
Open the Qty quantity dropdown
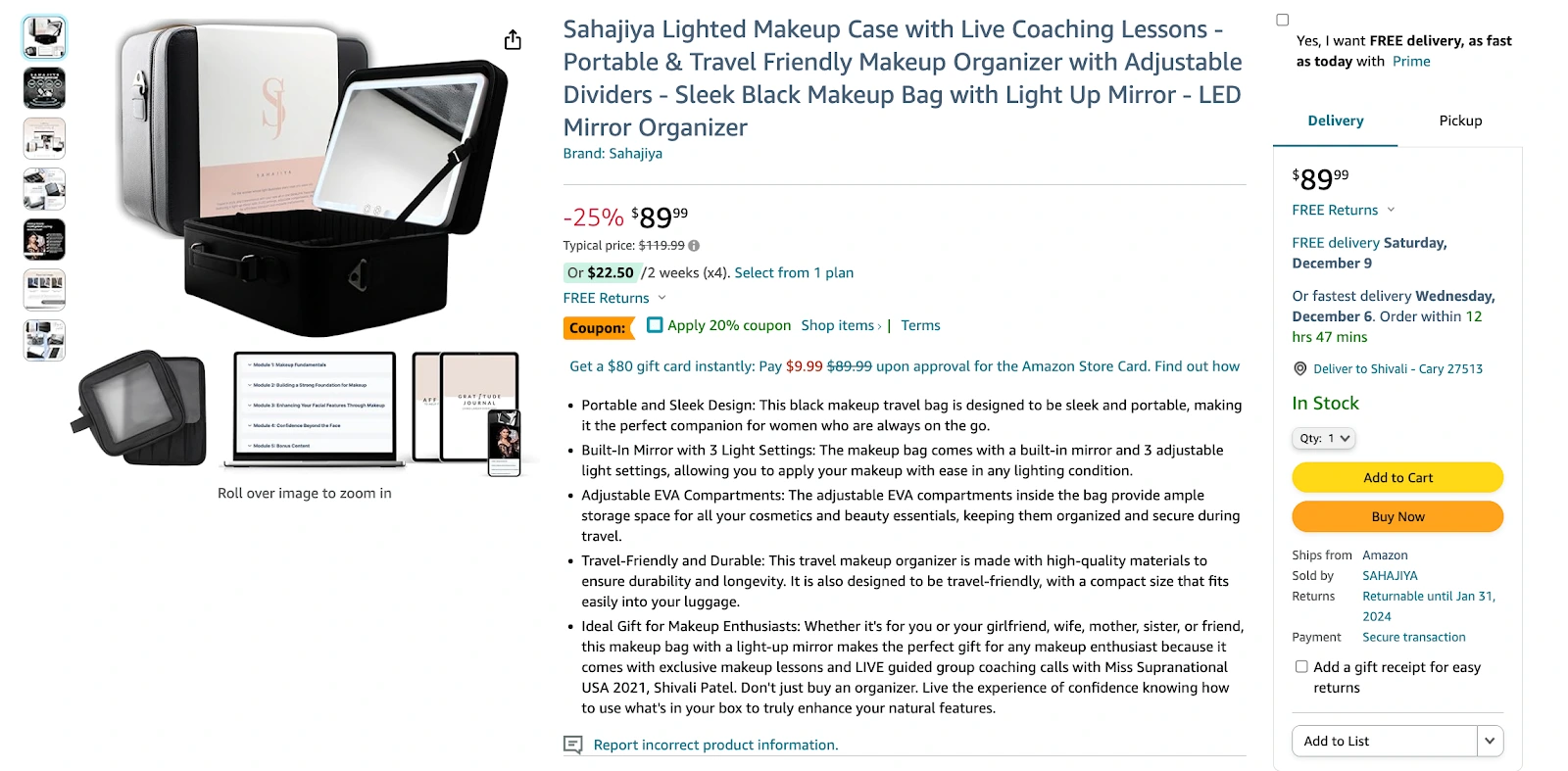[1323, 439]
